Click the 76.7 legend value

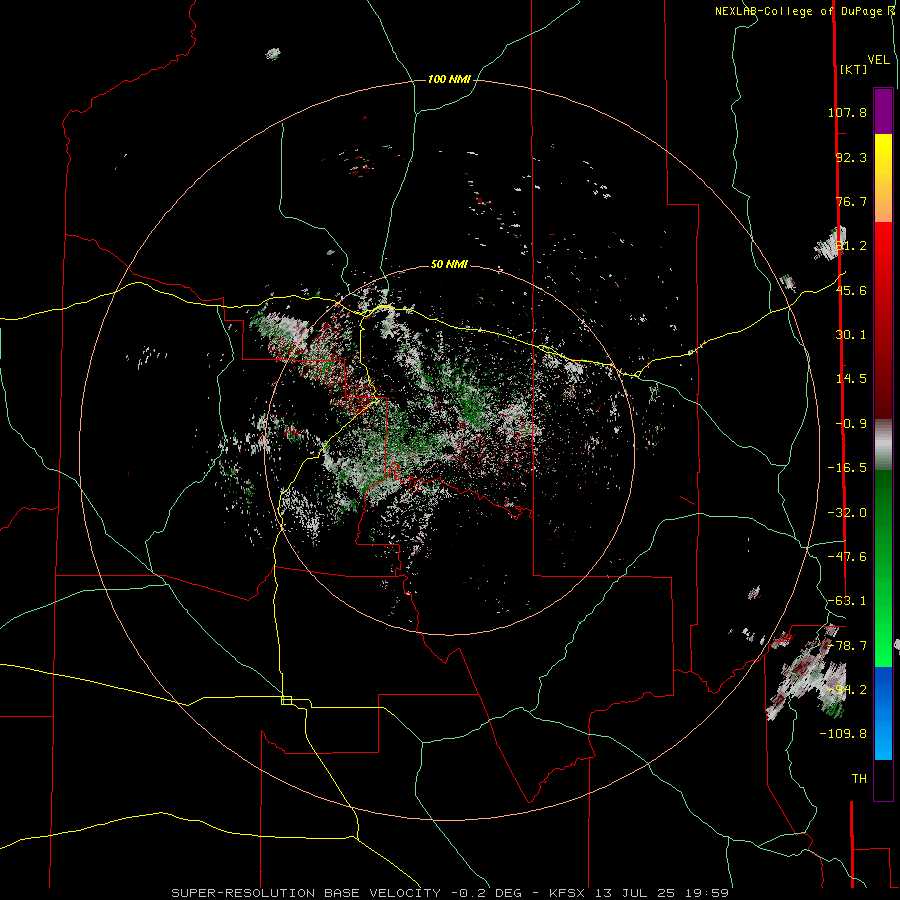pyautogui.click(x=851, y=201)
